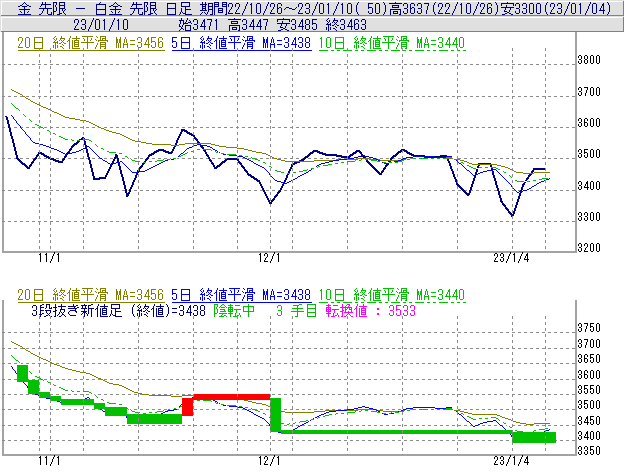The width and height of the screenshot is (624, 475).
Task: Click the 3650 axis label in lower chart
Action: (589, 359)
